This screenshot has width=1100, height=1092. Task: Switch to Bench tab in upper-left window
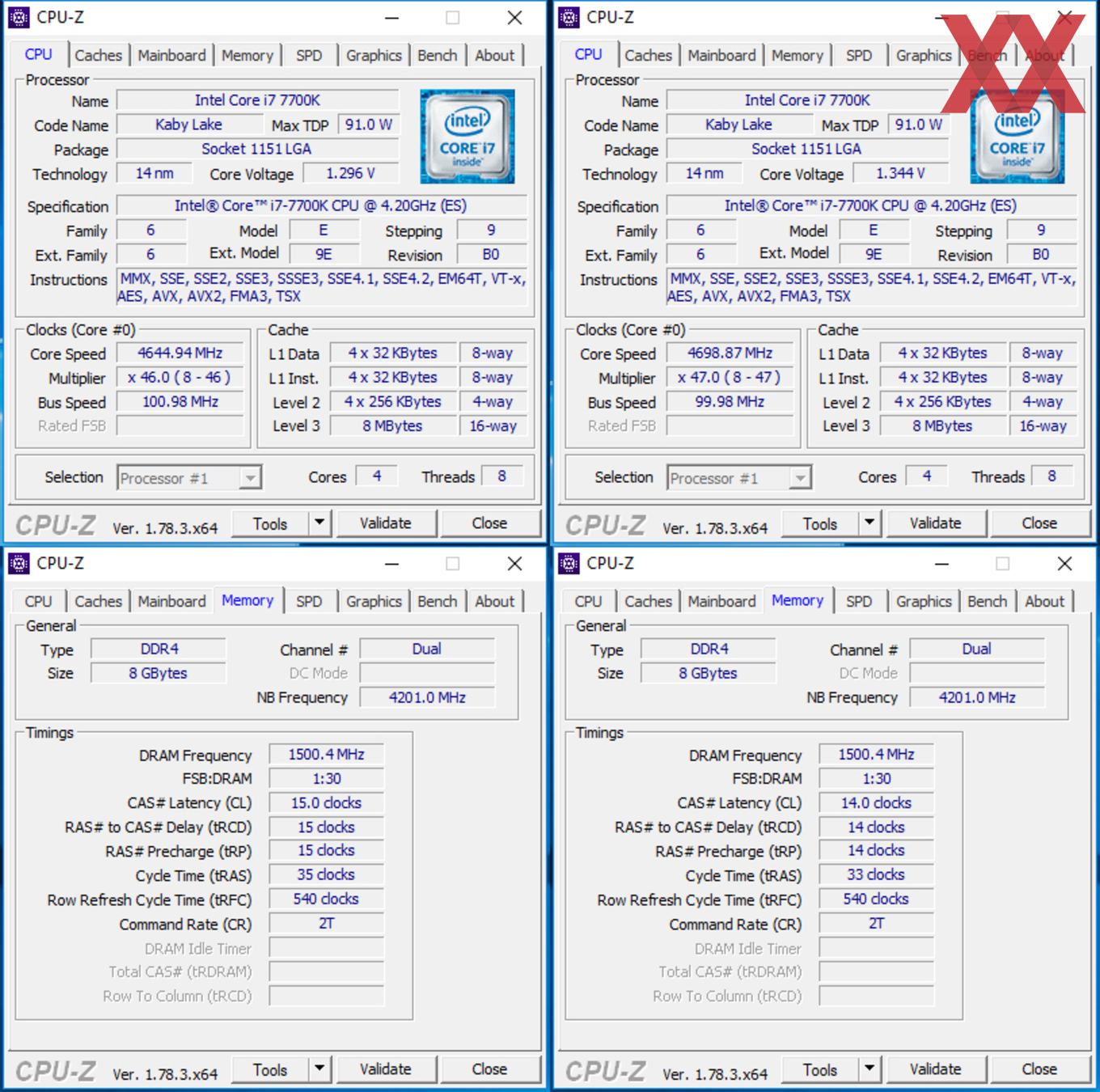point(438,56)
